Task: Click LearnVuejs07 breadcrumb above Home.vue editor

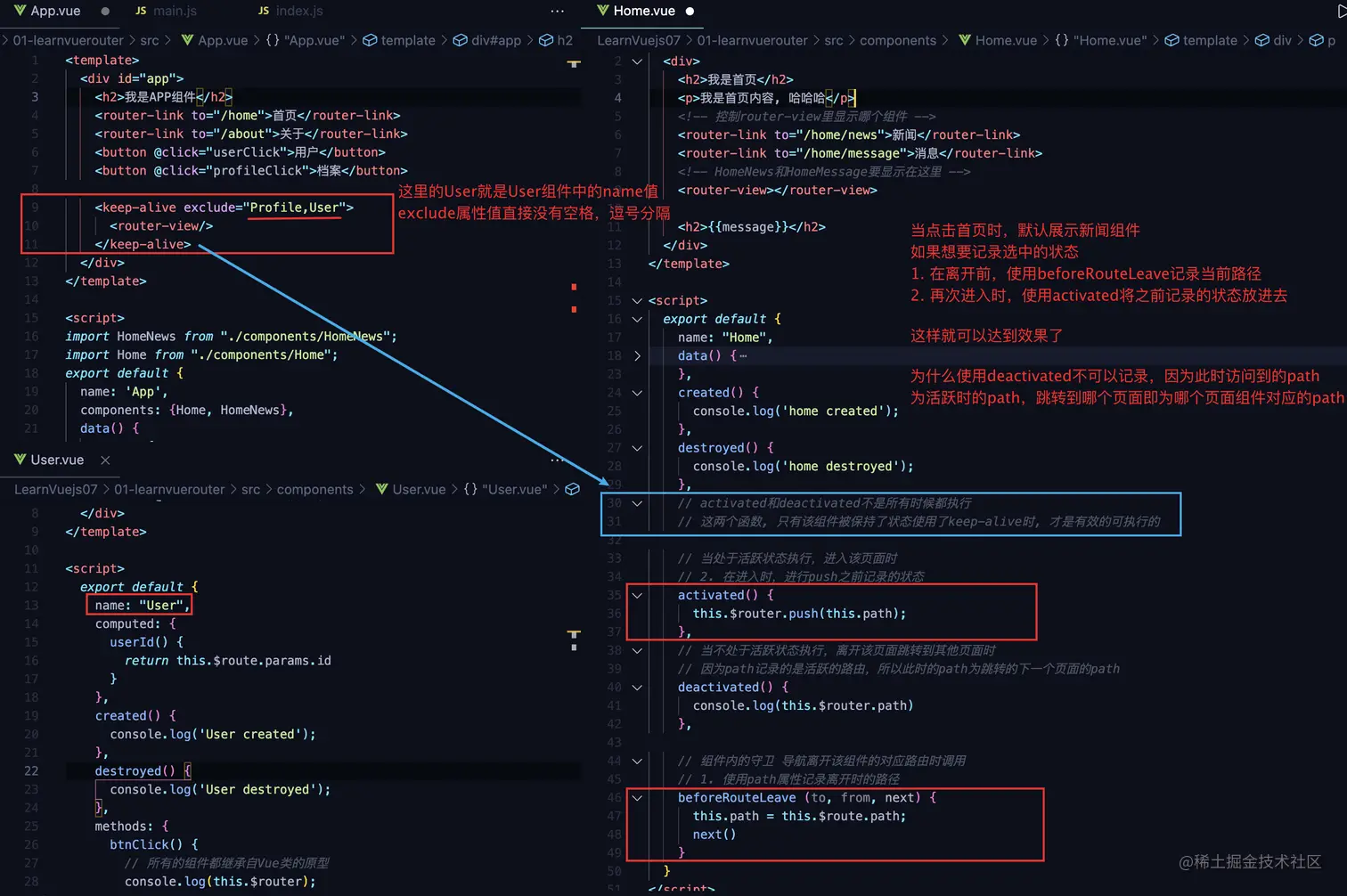Action: [639, 40]
